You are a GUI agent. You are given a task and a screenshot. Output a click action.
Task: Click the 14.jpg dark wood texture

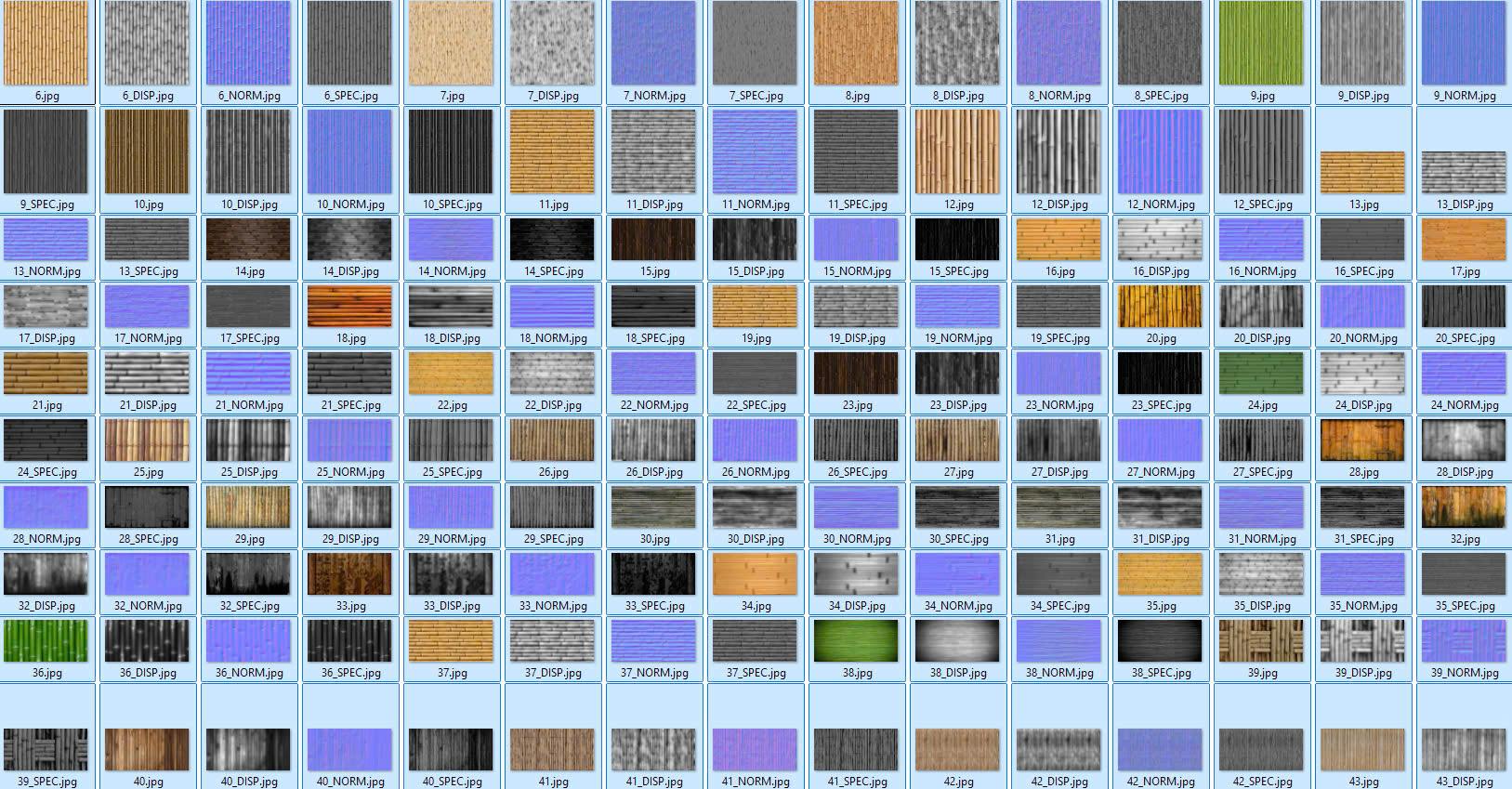click(248, 240)
